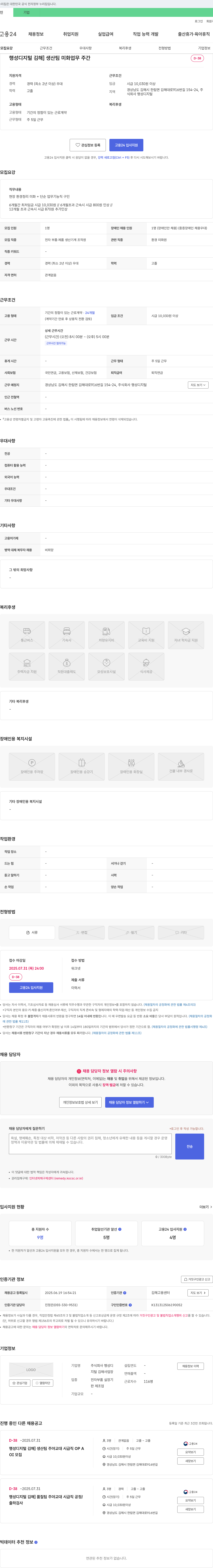
Task: Open 채용절차의 공정화에 관한 법률 제11조 link
Action: coord(116,1033)
